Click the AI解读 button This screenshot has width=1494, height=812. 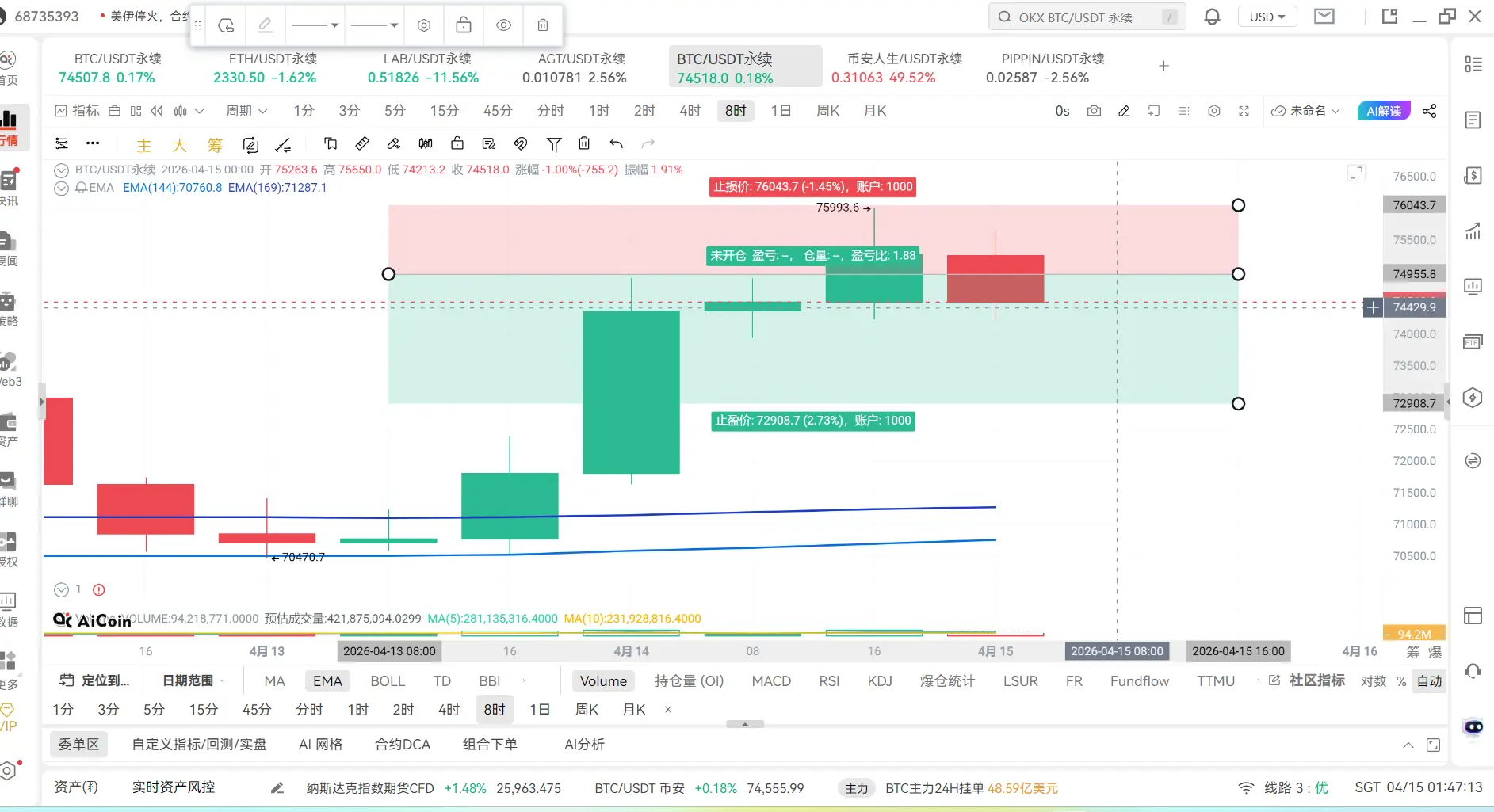1384,111
